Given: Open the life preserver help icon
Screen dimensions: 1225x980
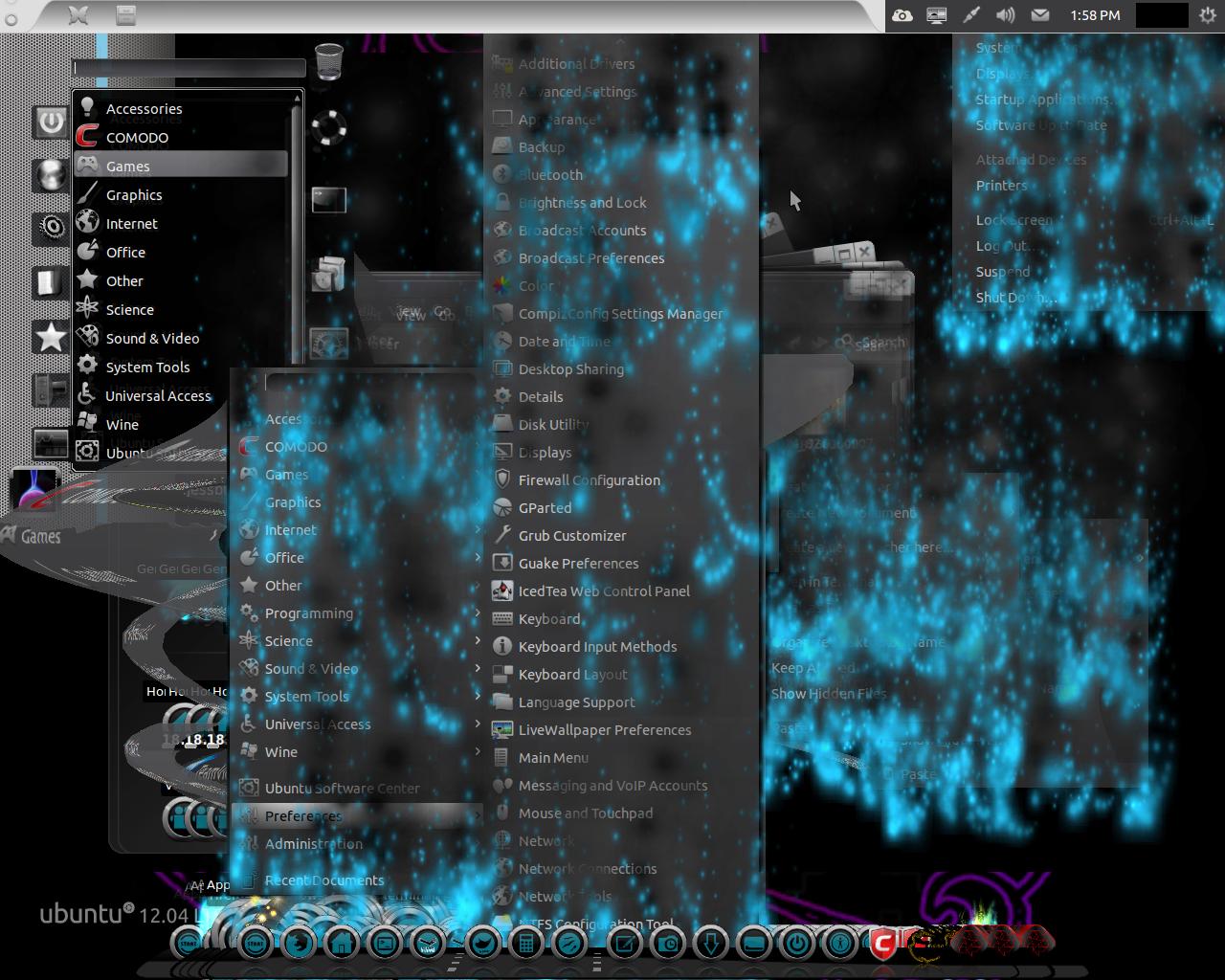Looking at the screenshot, I should pyautogui.click(x=328, y=126).
